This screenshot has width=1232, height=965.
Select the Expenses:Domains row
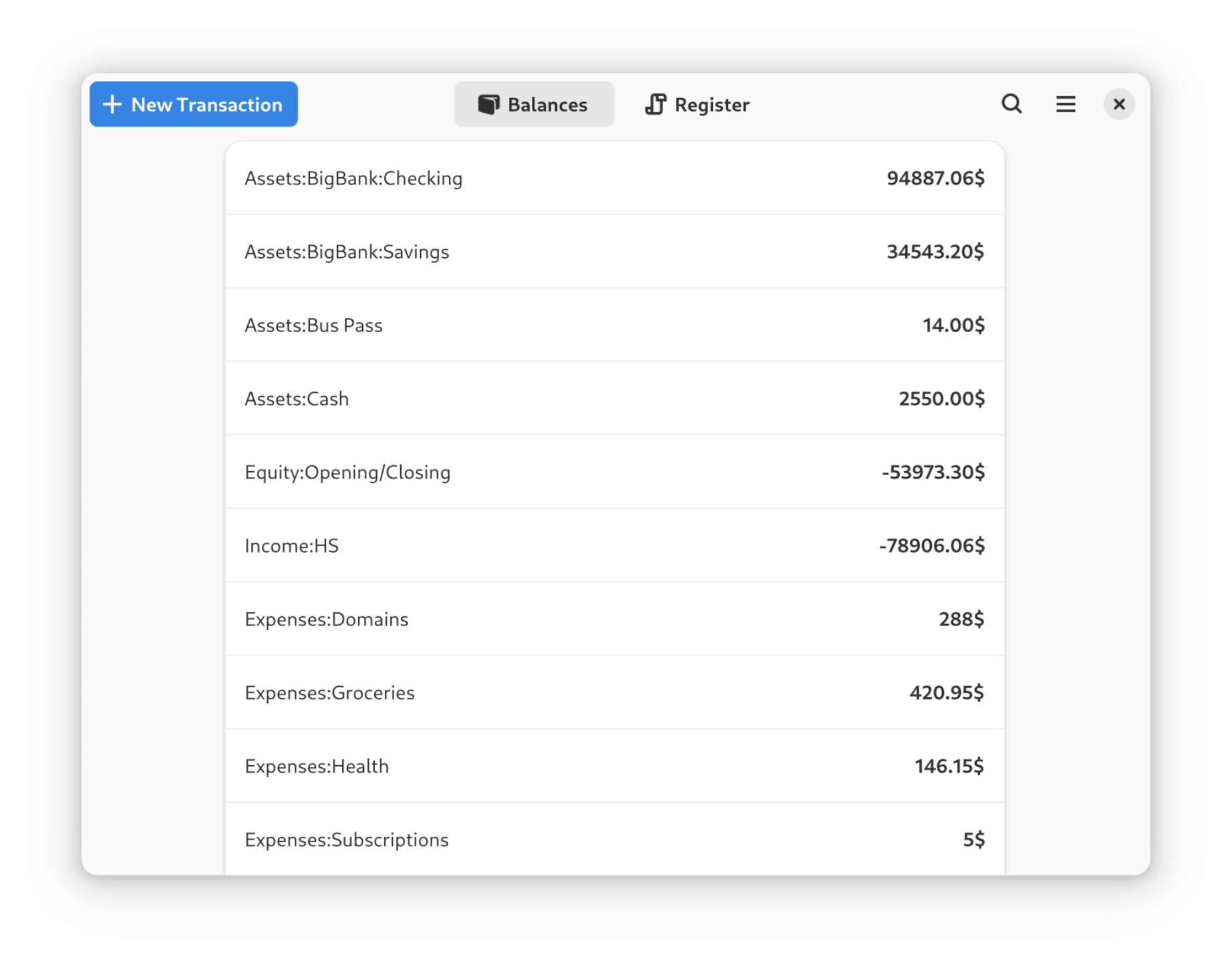pyautogui.click(x=615, y=619)
